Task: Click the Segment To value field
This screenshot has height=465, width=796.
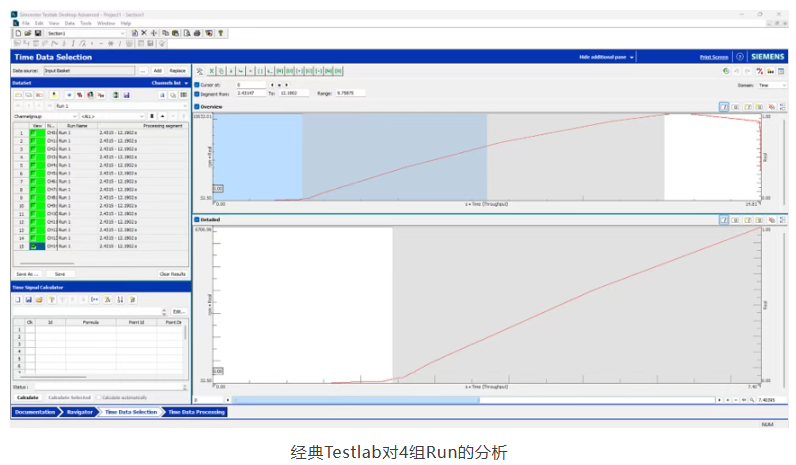Action: [294, 93]
